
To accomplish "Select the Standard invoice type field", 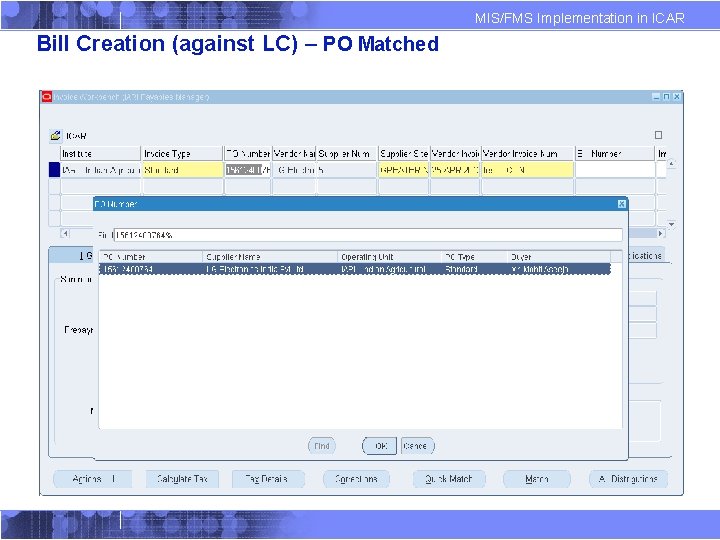I will tap(182, 170).
